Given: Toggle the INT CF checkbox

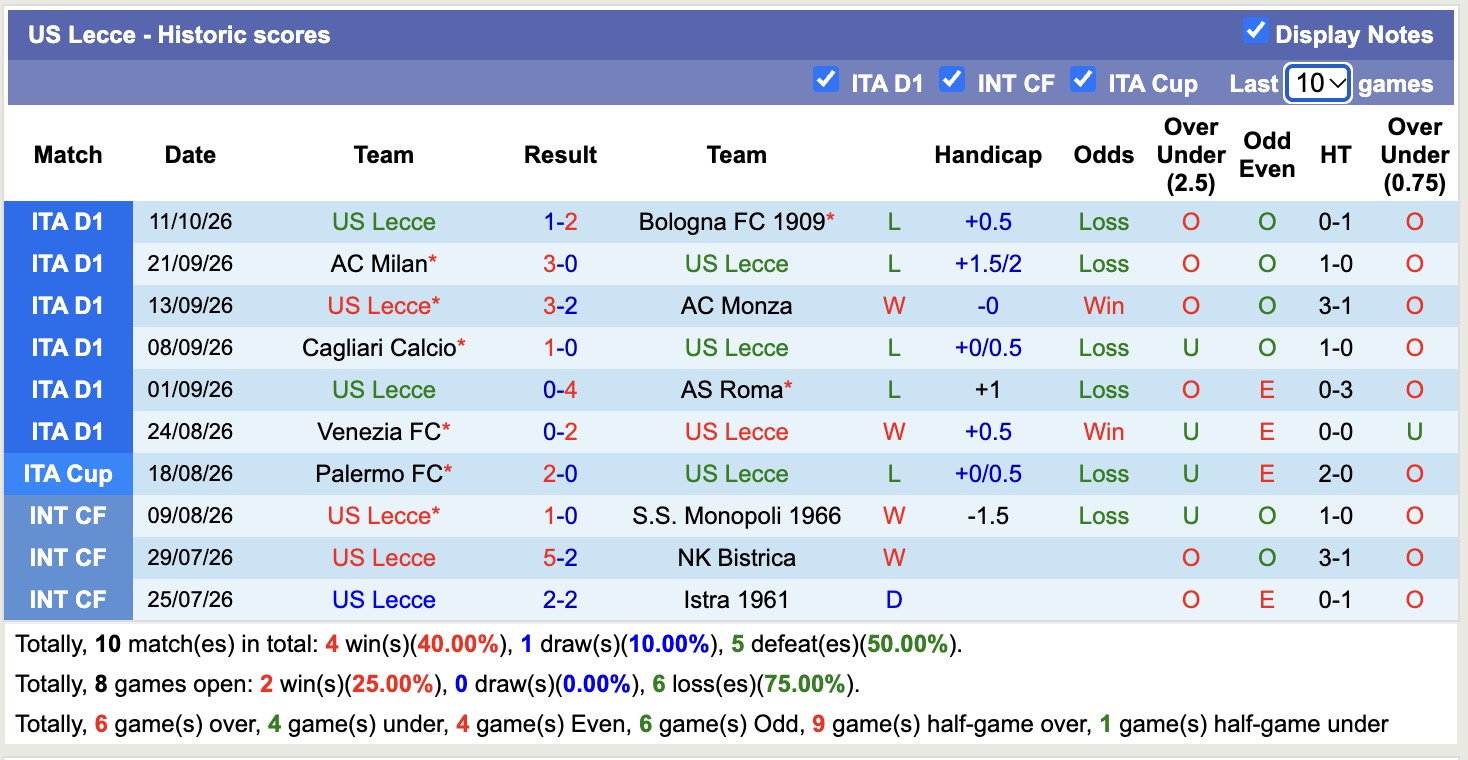Looking at the screenshot, I should click(x=952, y=79).
